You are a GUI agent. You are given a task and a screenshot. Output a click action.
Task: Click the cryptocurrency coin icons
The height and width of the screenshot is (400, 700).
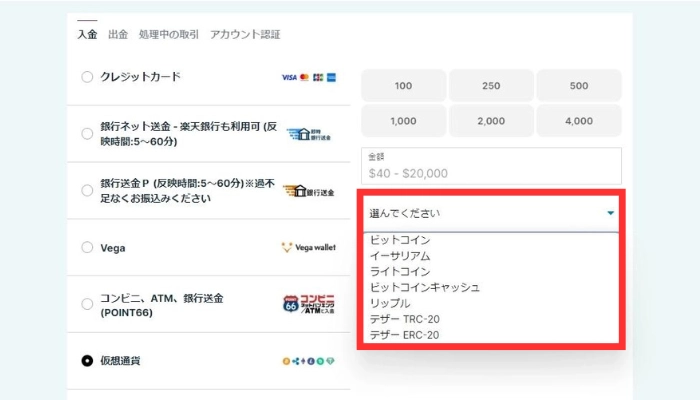click(309, 361)
